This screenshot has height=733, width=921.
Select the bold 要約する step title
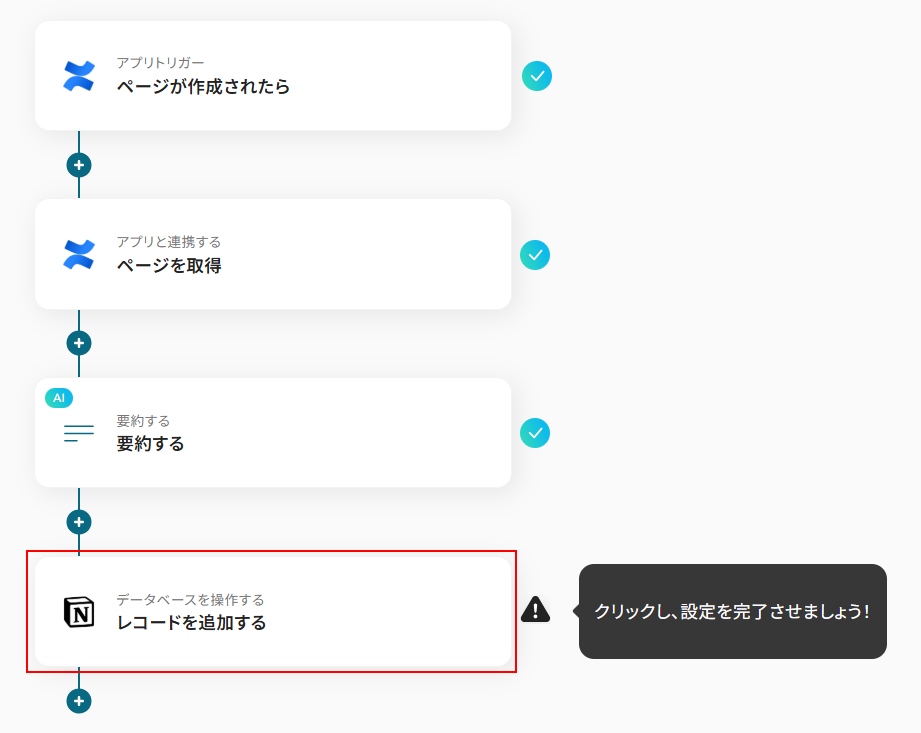(x=151, y=444)
